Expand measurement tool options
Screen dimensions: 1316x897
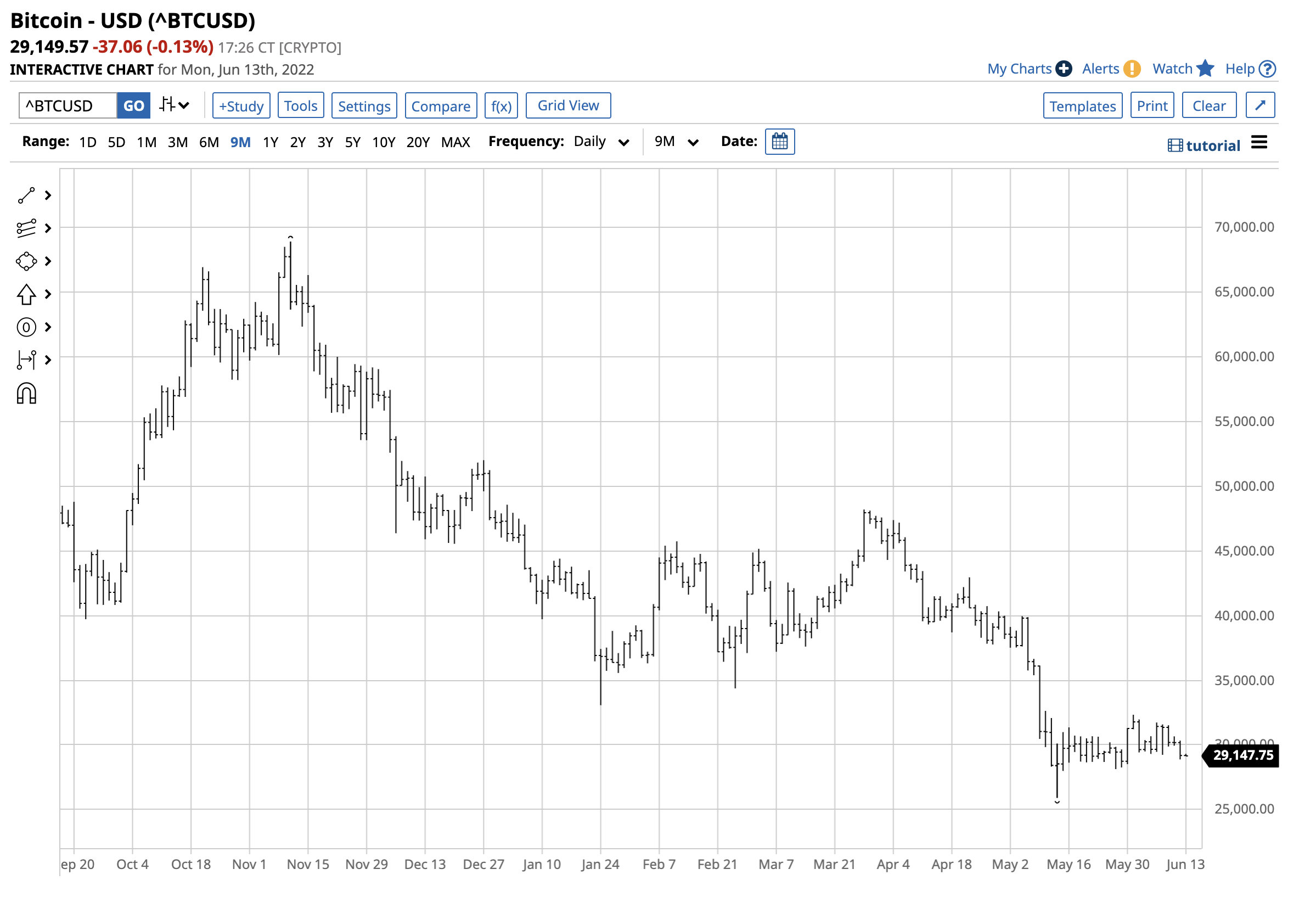[x=48, y=361]
